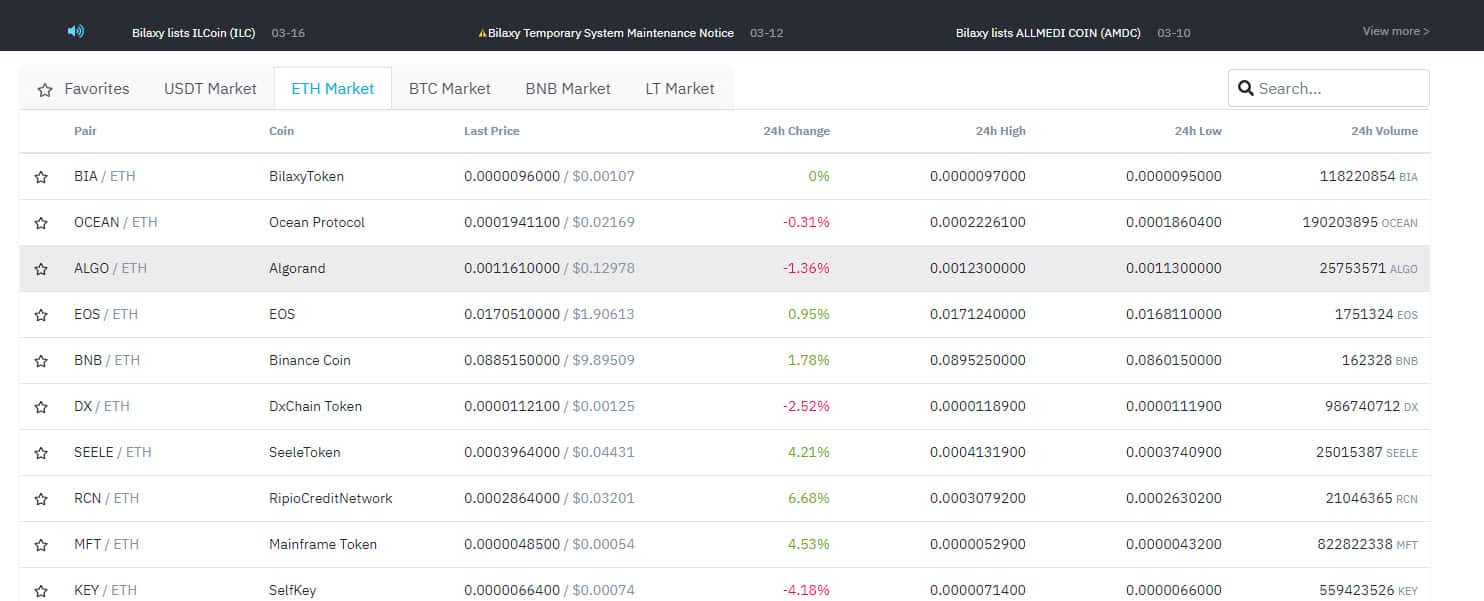
Task: Click the SelfKey coin name
Action: pyautogui.click(x=293, y=590)
